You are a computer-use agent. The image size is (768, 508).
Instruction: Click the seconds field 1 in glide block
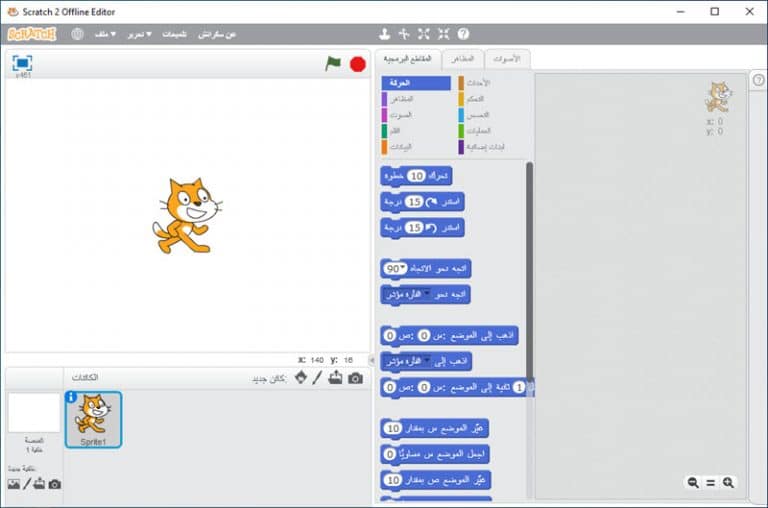point(519,387)
